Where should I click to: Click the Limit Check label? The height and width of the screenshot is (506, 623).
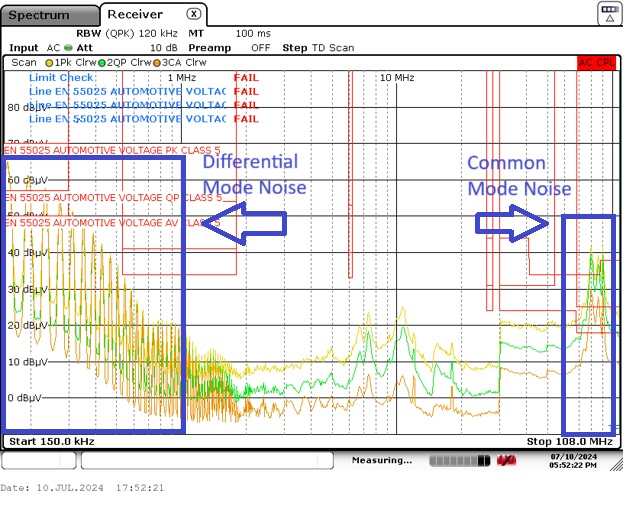(62, 77)
